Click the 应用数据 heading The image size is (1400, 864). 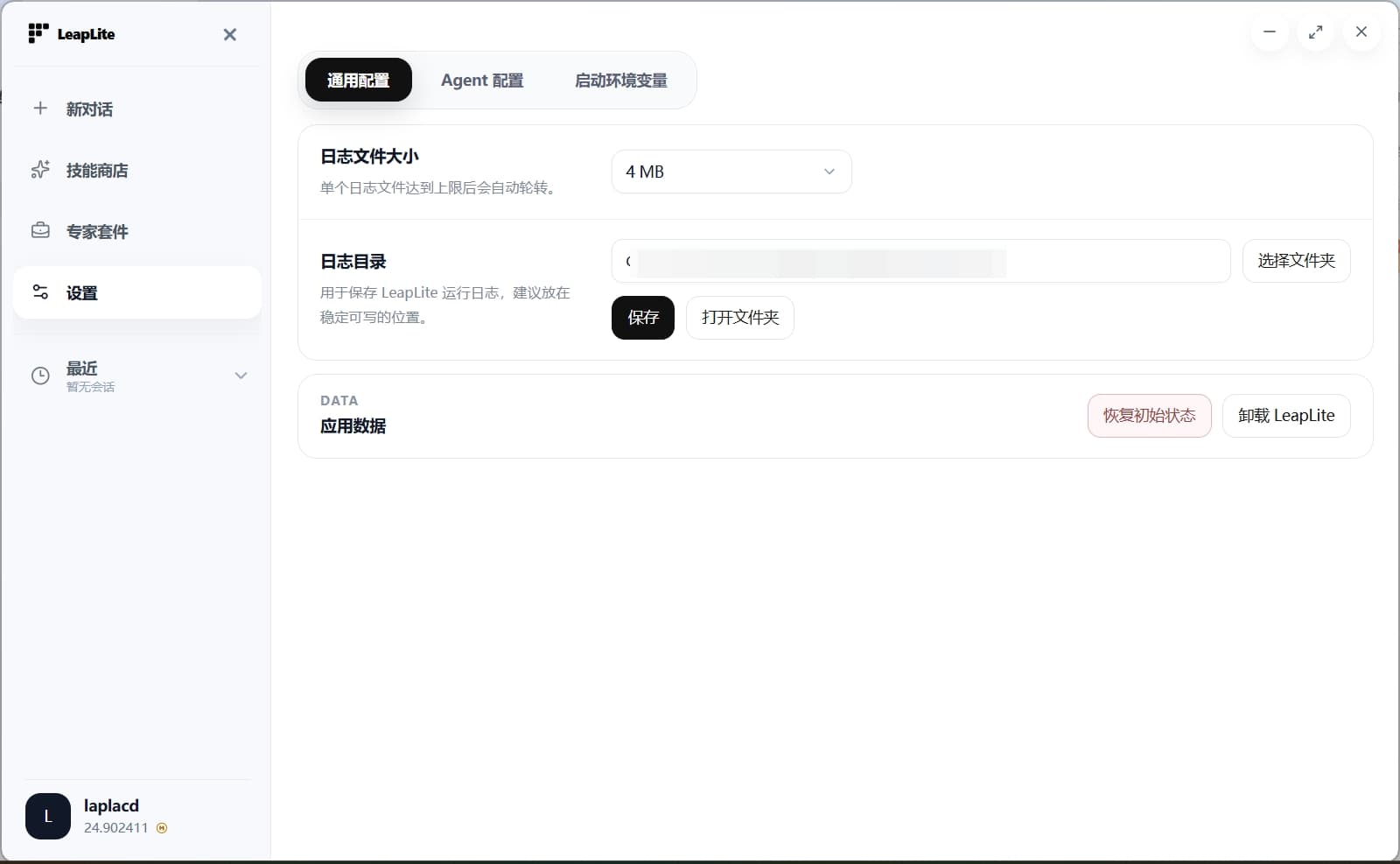click(353, 426)
